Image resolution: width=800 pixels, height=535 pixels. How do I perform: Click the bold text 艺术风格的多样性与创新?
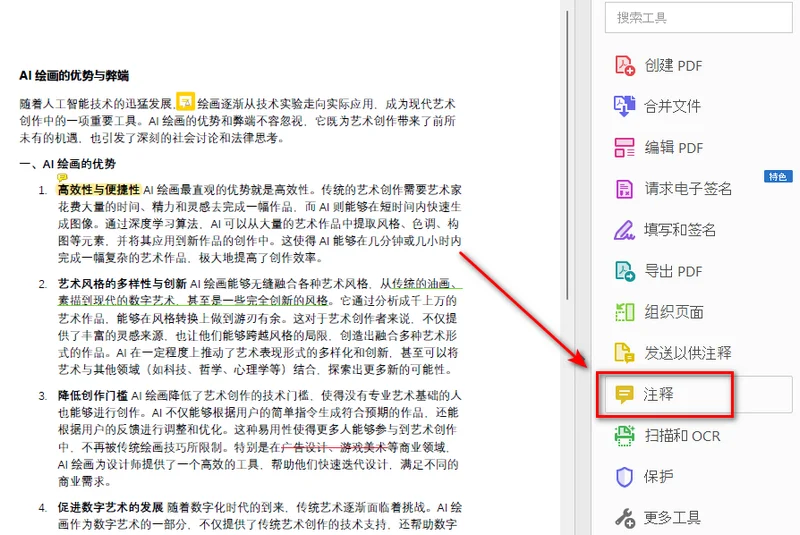(122, 284)
